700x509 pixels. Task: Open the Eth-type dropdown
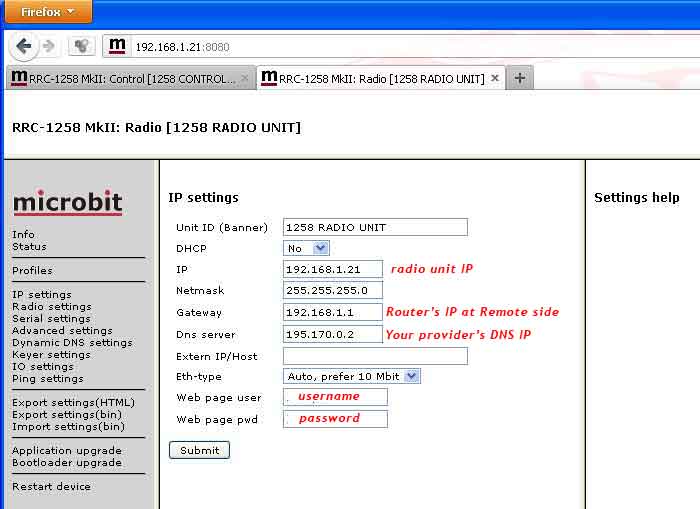(x=351, y=376)
